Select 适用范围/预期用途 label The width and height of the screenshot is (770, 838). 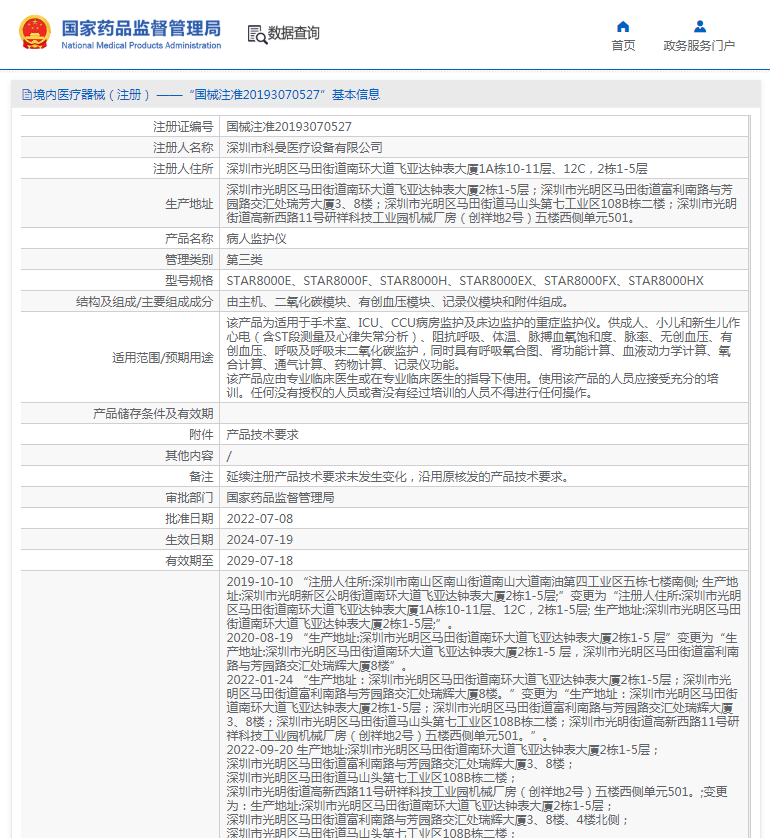coord(162,358)
